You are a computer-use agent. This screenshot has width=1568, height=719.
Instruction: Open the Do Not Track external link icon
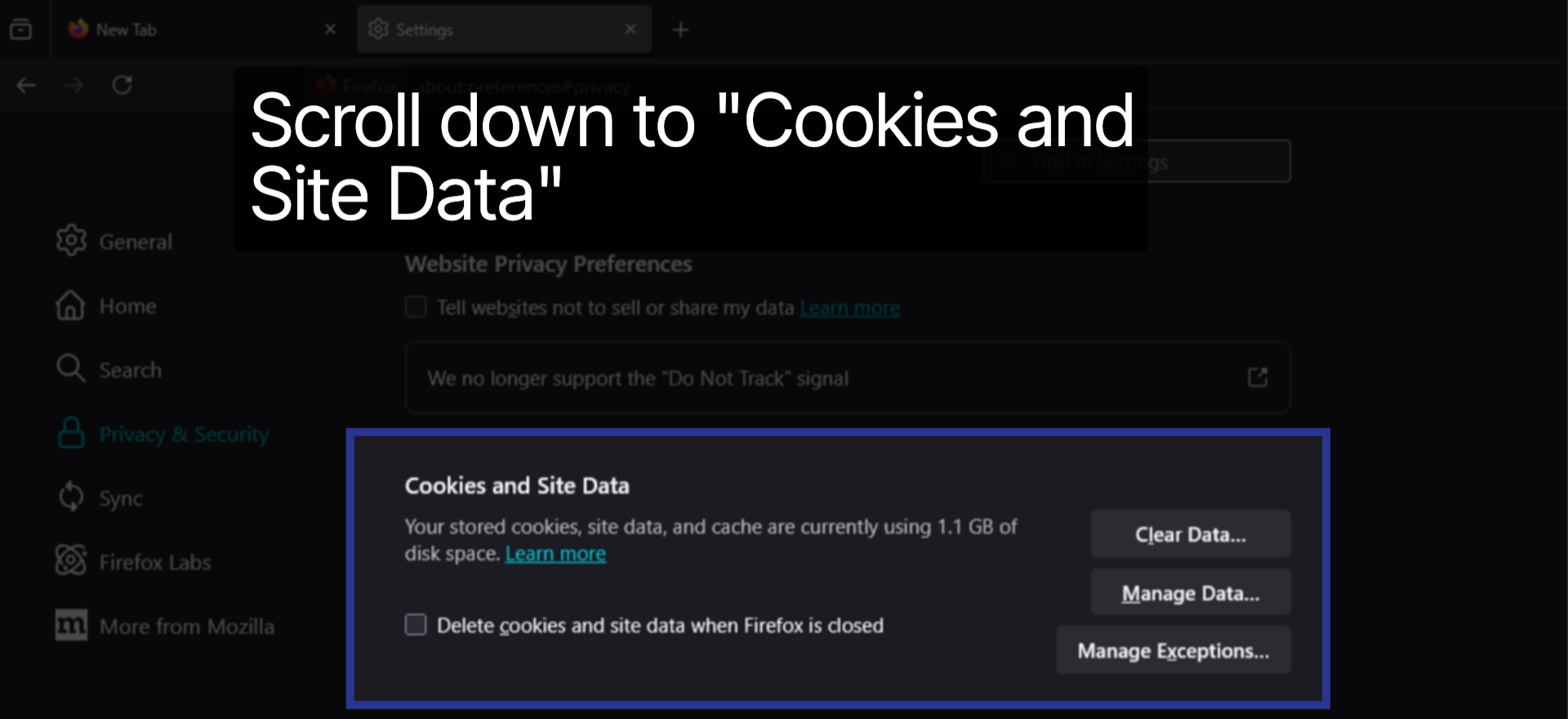pyautogui.click(x=1258, y=377)
